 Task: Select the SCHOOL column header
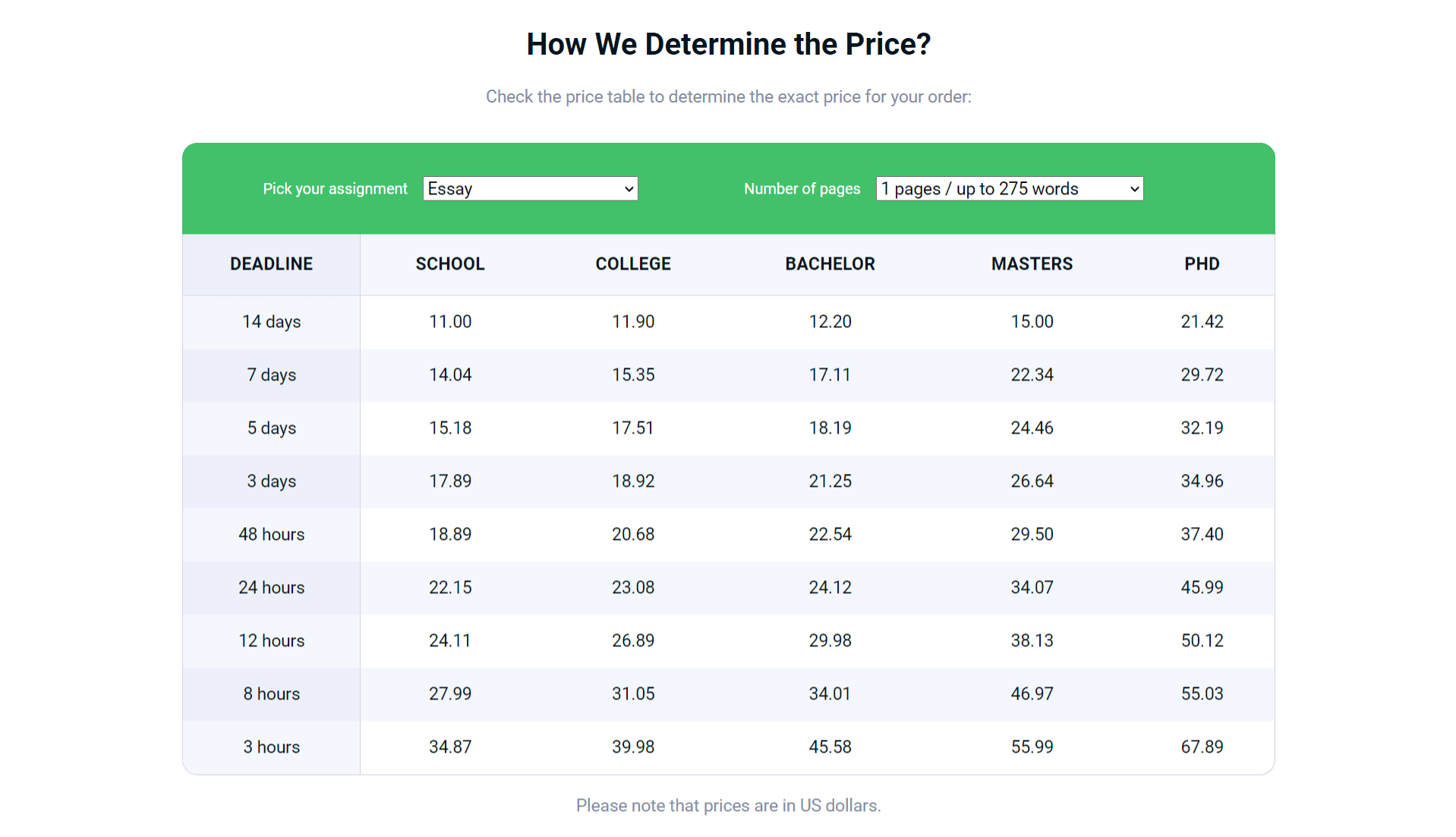coord(449,264)
